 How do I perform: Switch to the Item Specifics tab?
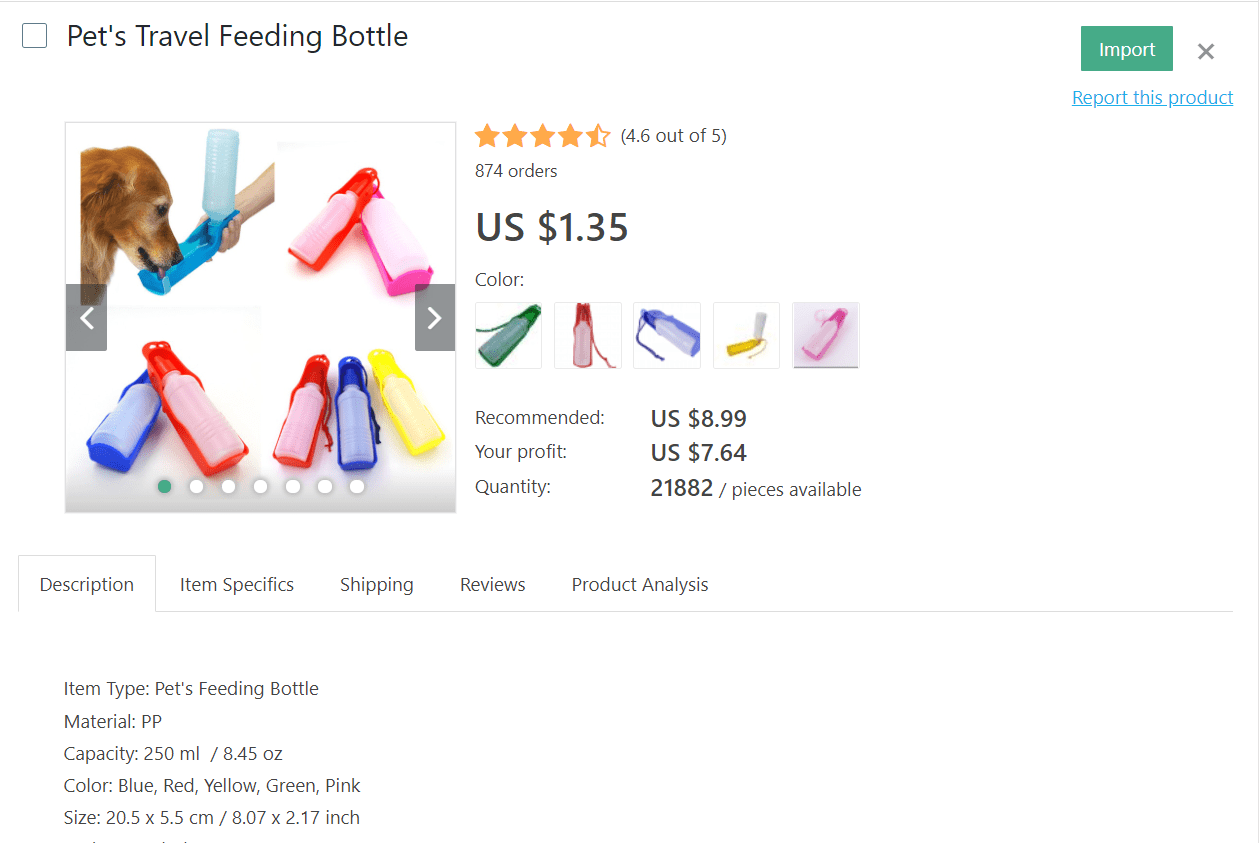(x=236, y=584)
